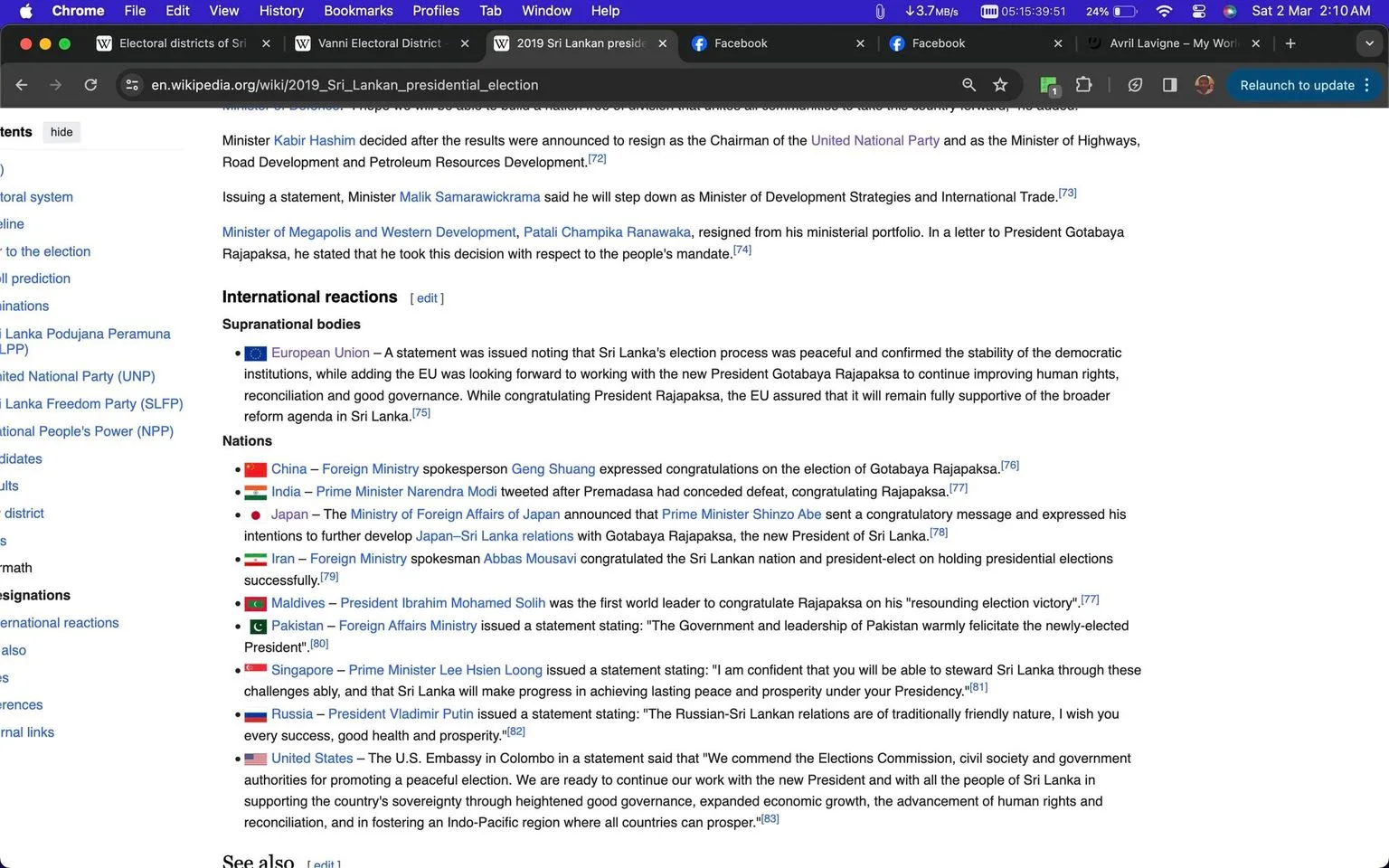
Task: Open macOS Control Center toggle icon
Action: tap(1199, 11)
